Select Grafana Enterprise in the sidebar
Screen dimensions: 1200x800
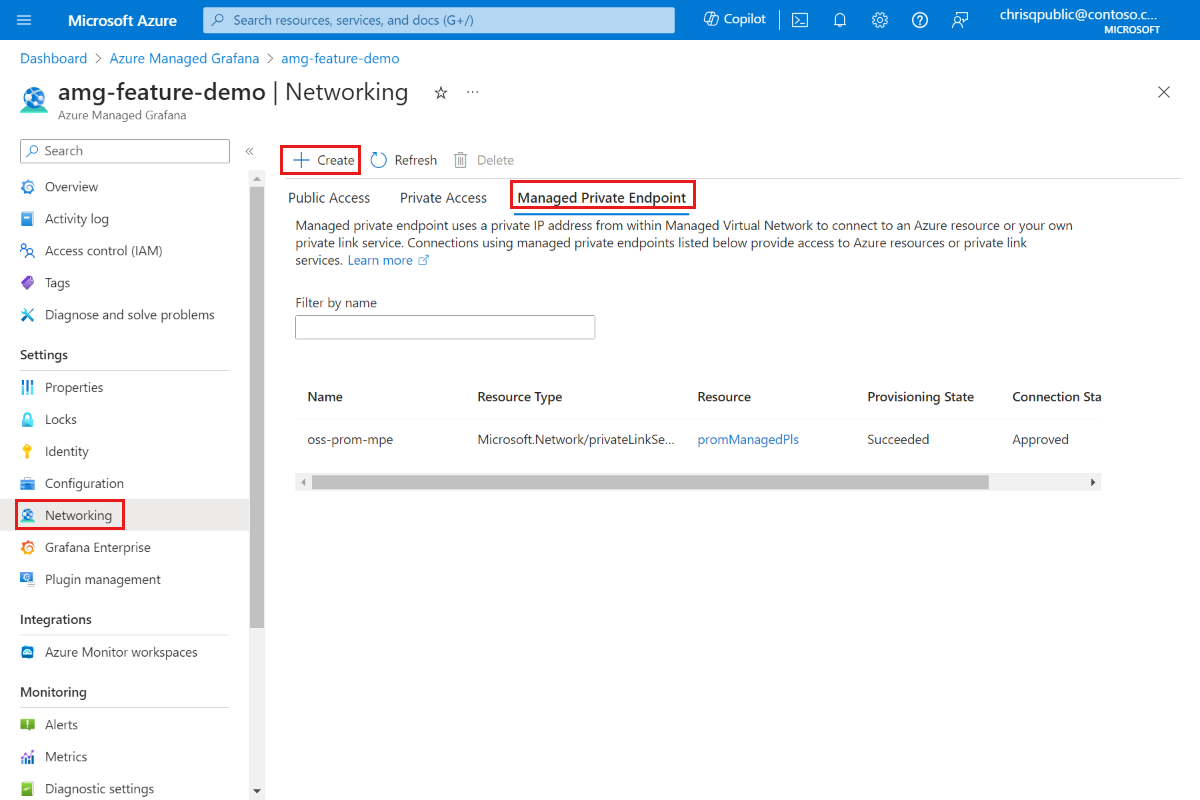(x=99, y=547)
